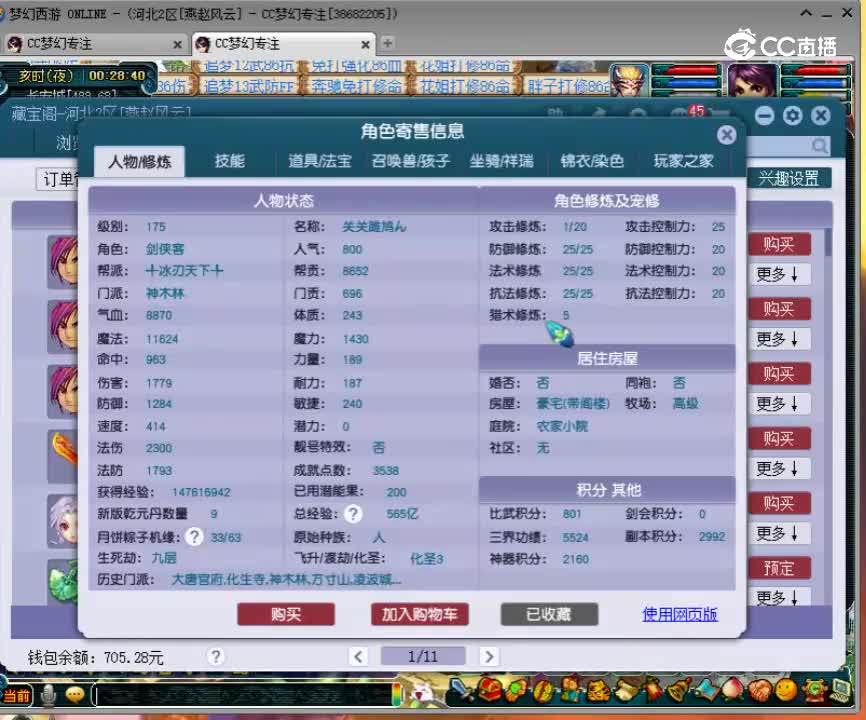Expand the fifth 更多↓ listing row
866x720 pixels.
(778, 533)
